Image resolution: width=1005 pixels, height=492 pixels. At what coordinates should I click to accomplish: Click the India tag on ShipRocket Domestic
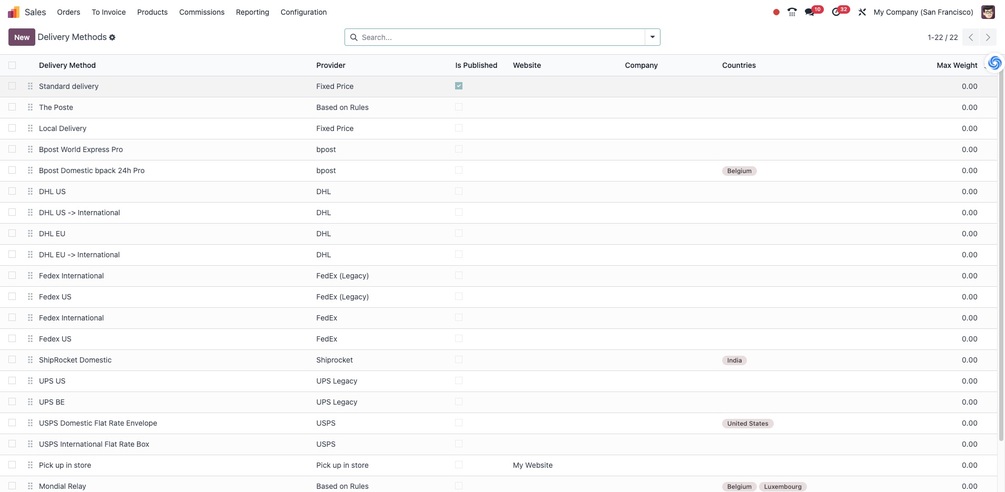pyautogui.click(x=735, y=361)
